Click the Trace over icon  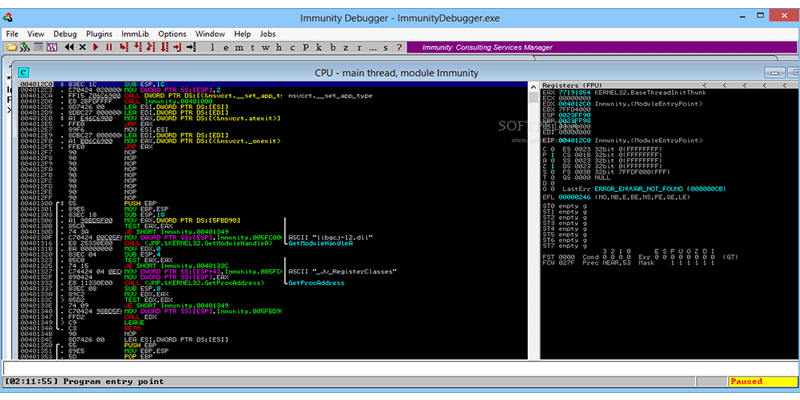[164, 47]
